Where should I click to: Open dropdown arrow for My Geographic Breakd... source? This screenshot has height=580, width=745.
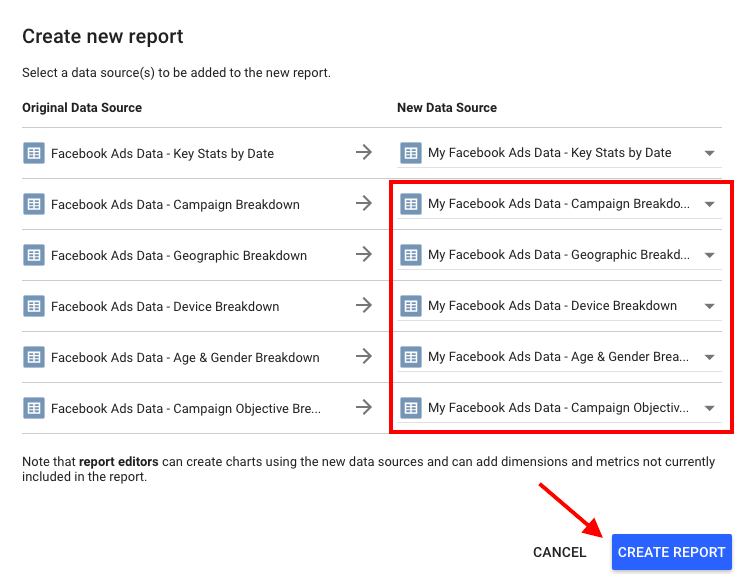(x=709, y=255)
